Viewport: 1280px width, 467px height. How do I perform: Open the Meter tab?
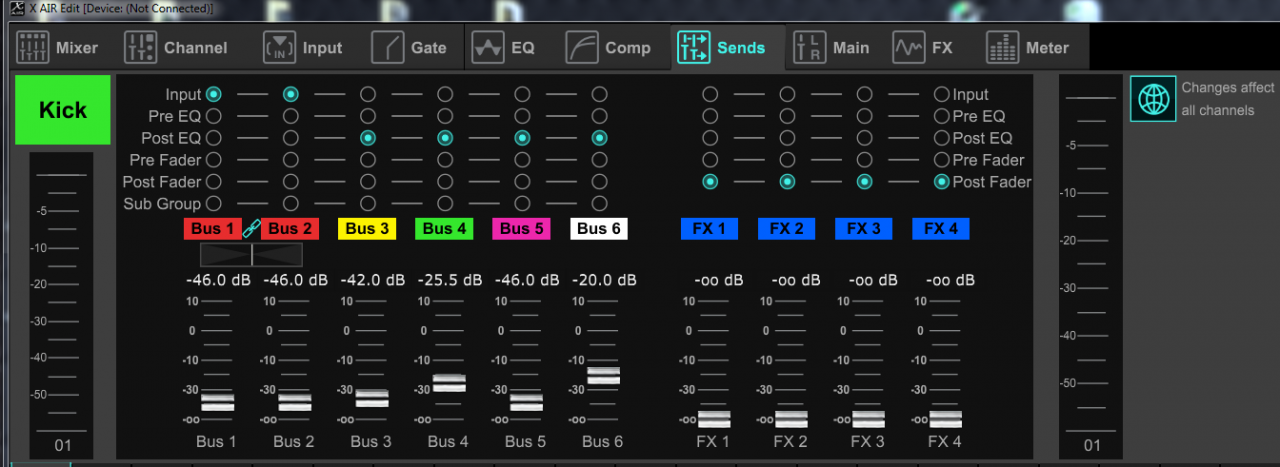(1028, 47)
